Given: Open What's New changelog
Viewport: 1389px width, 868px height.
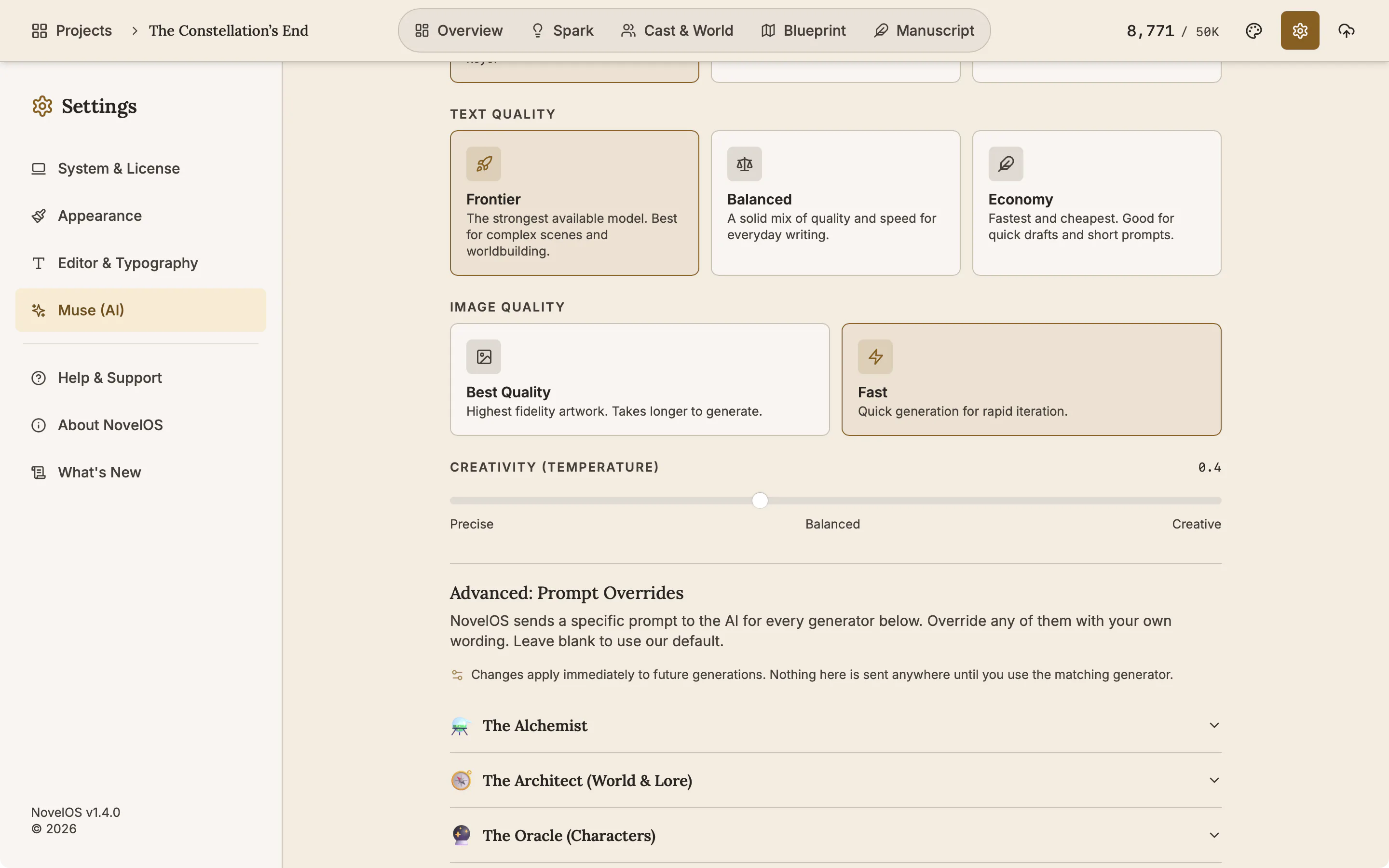Looking at the screenshot, I should [x=141, y=473].
